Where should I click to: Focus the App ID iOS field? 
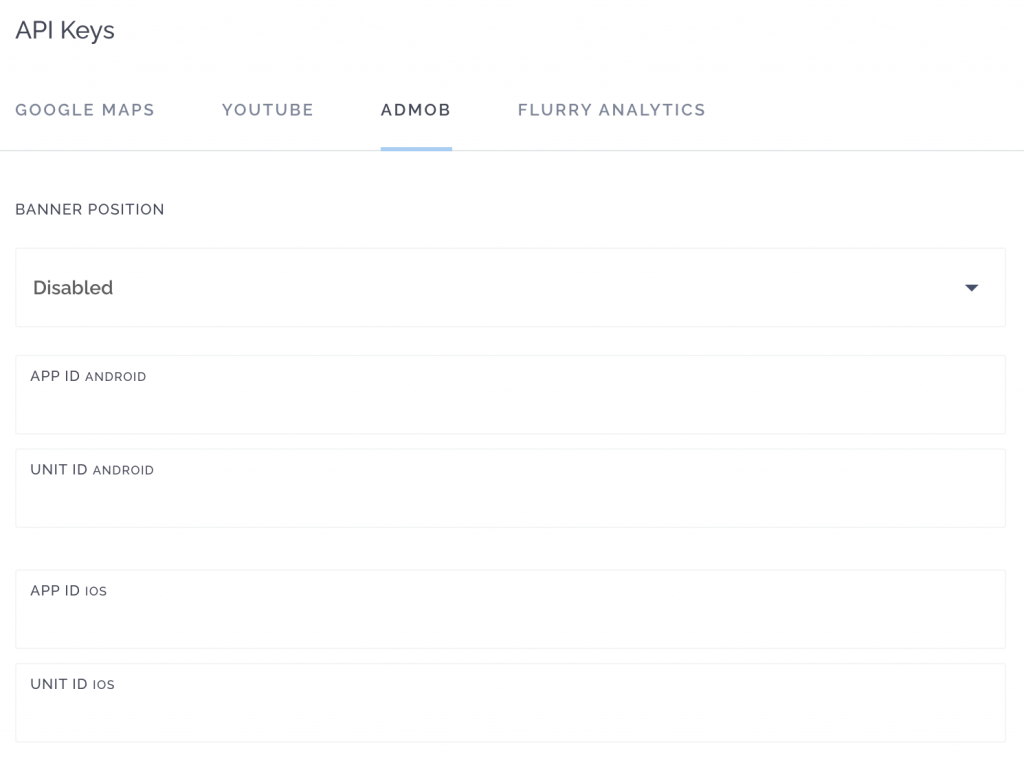click(x=510, y=609)
